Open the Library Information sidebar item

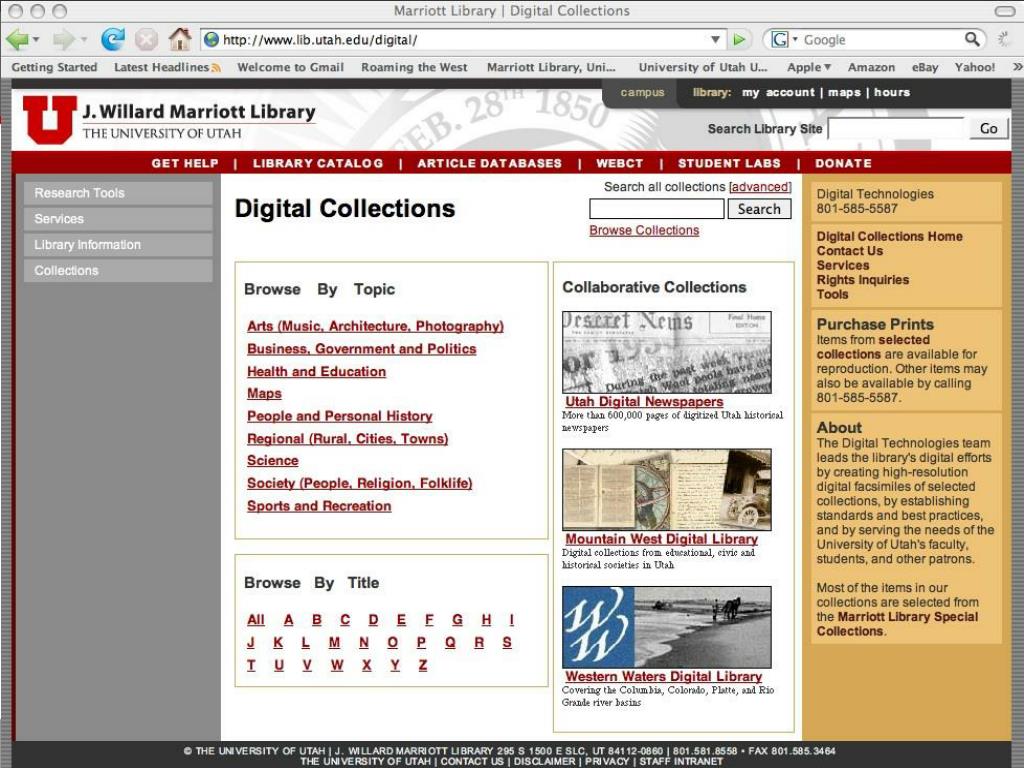pos(118,245)
